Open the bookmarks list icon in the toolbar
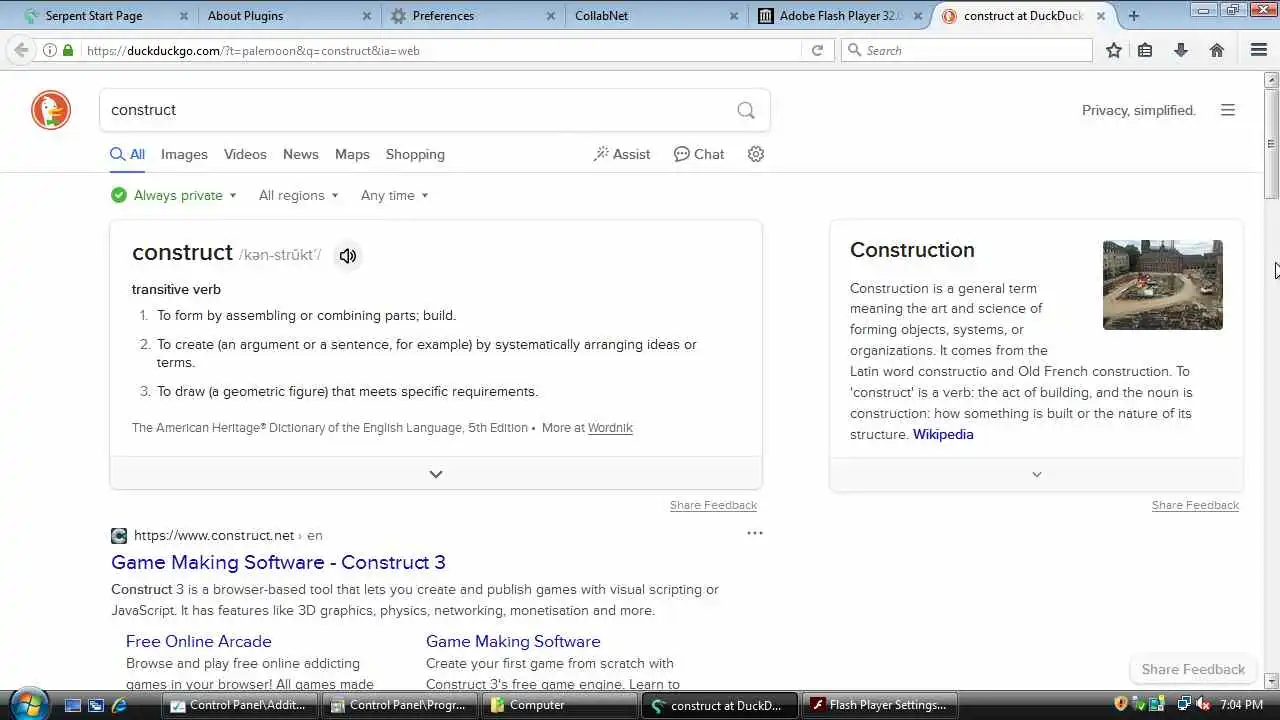The width and height of the screenshot is (1280, 720). (1146, 50)
